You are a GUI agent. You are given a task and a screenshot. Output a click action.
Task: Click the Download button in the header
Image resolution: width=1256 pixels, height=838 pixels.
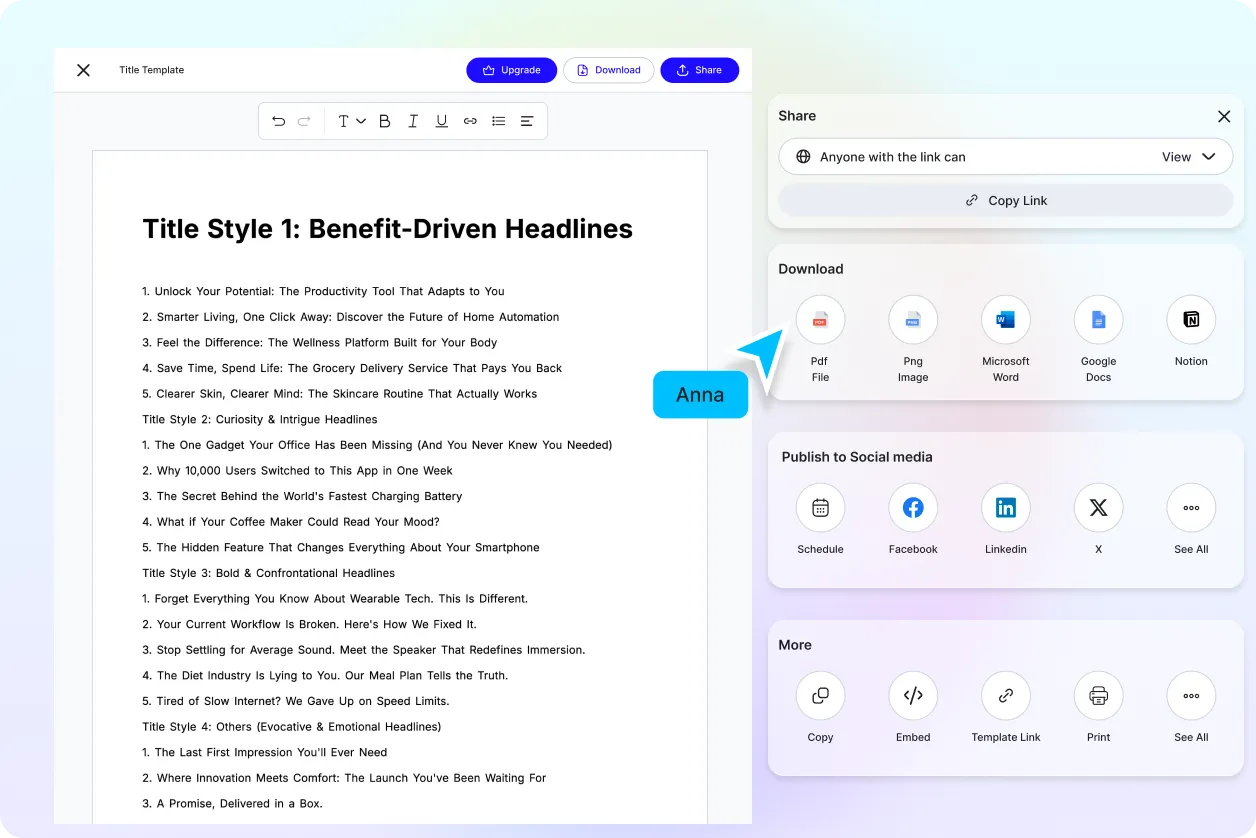pos(609,70)
